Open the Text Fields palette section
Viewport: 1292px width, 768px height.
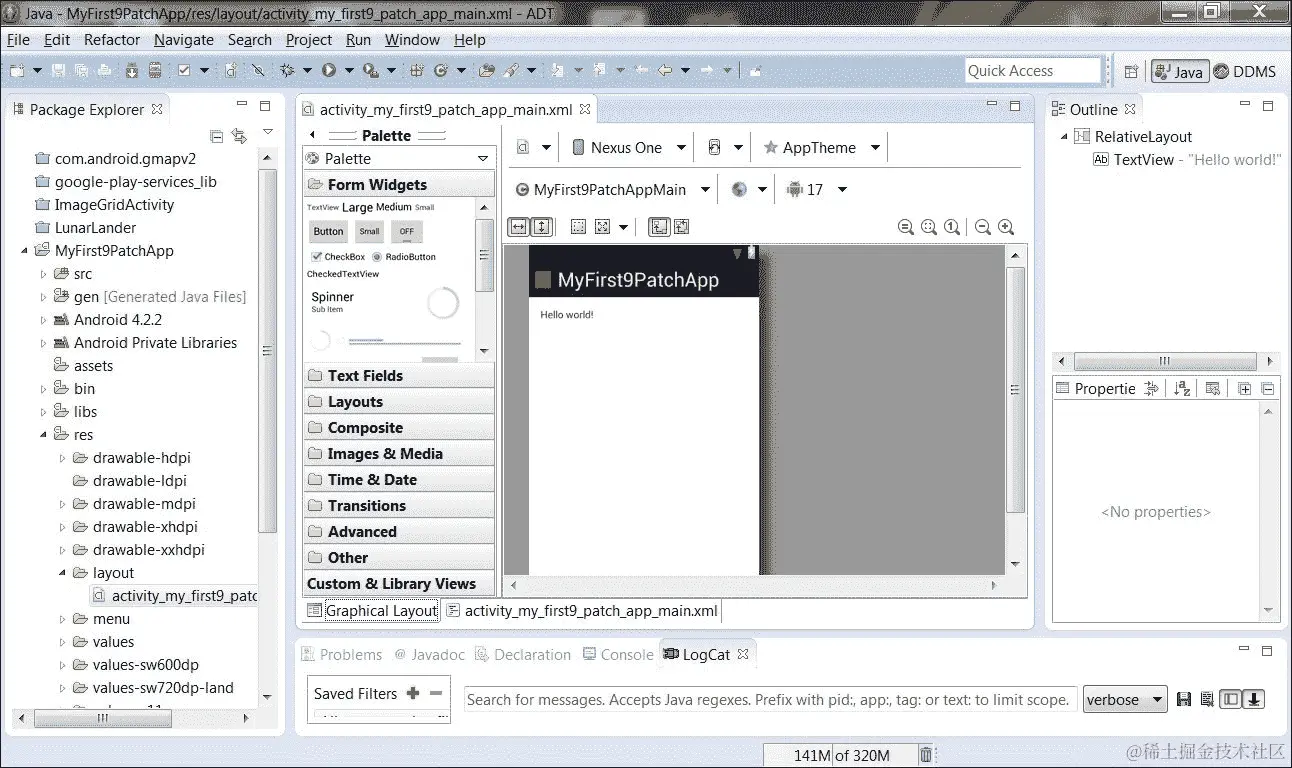click(398, 376)
